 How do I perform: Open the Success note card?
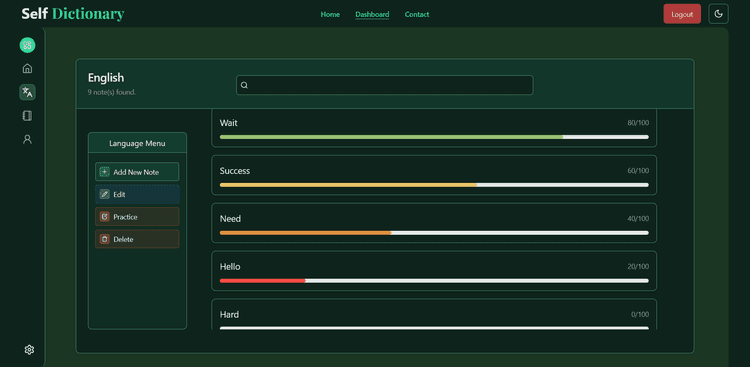point(434,175)
